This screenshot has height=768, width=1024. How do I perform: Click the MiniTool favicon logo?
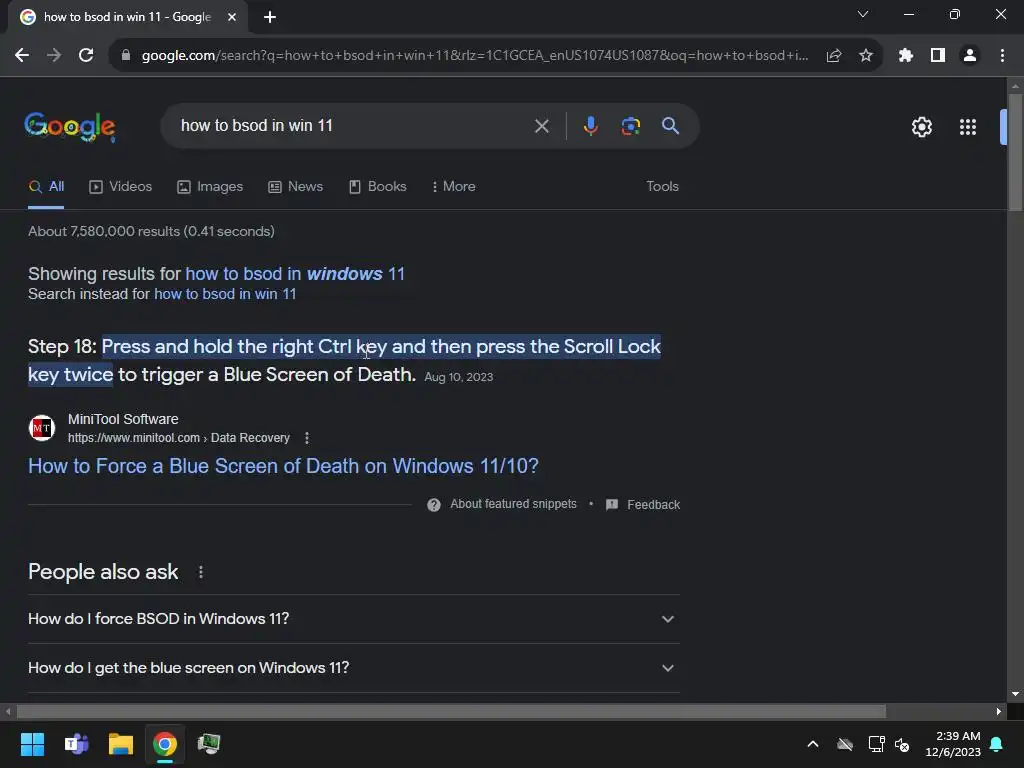point(42,428)
